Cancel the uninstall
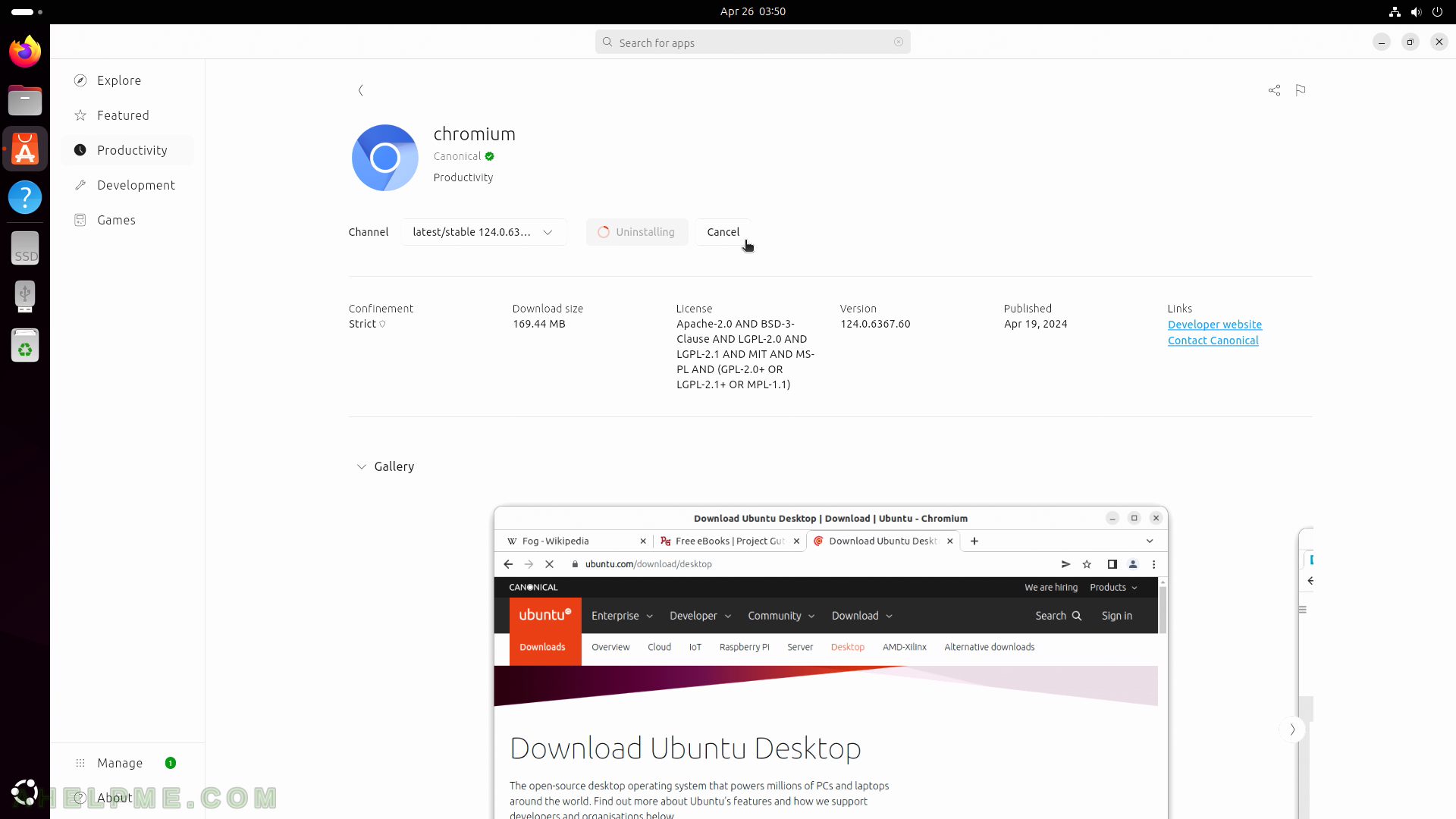Screen dimensions: 1456x819 pyautogui.click(x=723, y=232)
